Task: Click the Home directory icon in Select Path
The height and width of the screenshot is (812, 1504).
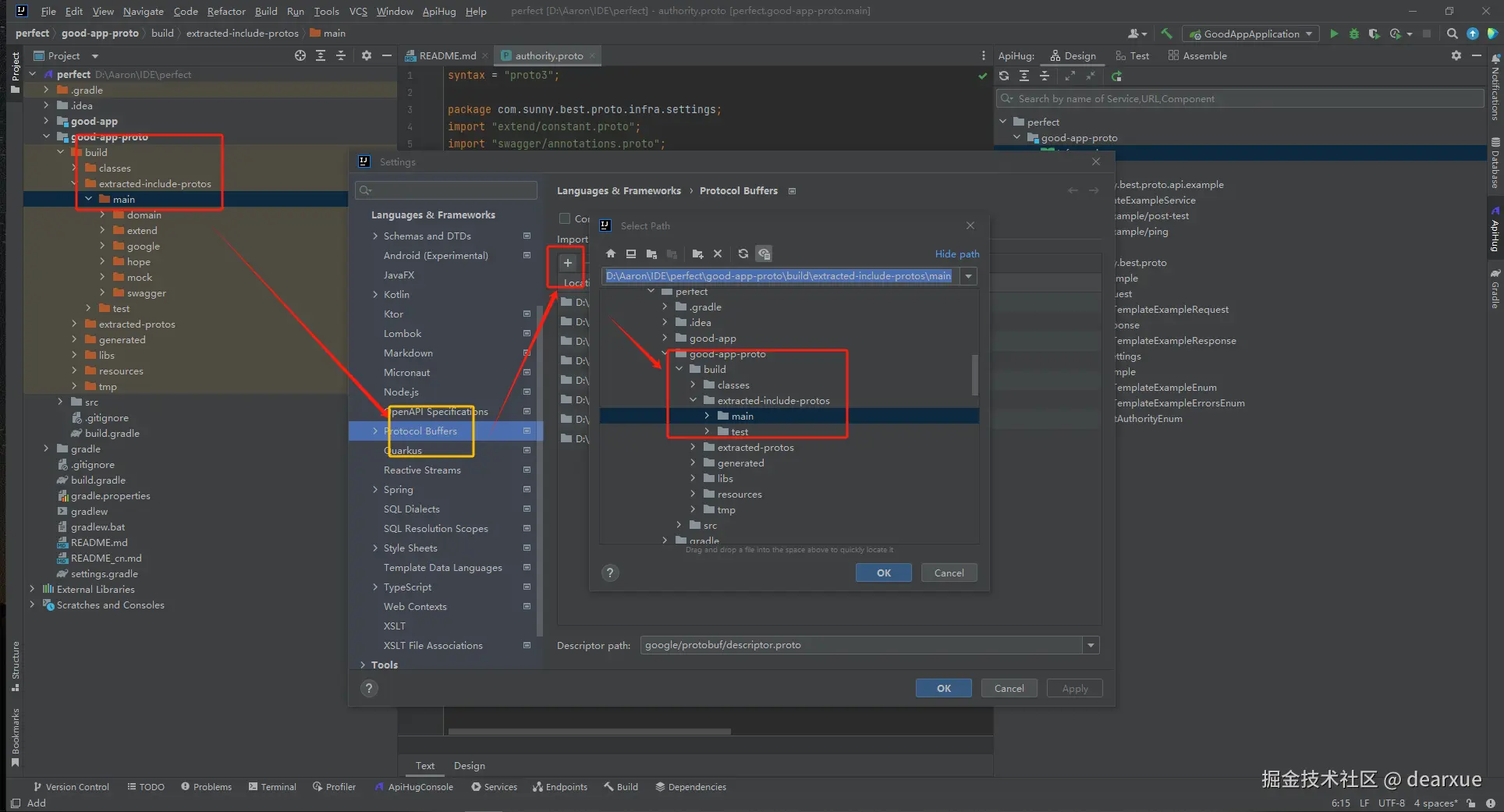Action: pyautogui.click(x=611, y=254)
